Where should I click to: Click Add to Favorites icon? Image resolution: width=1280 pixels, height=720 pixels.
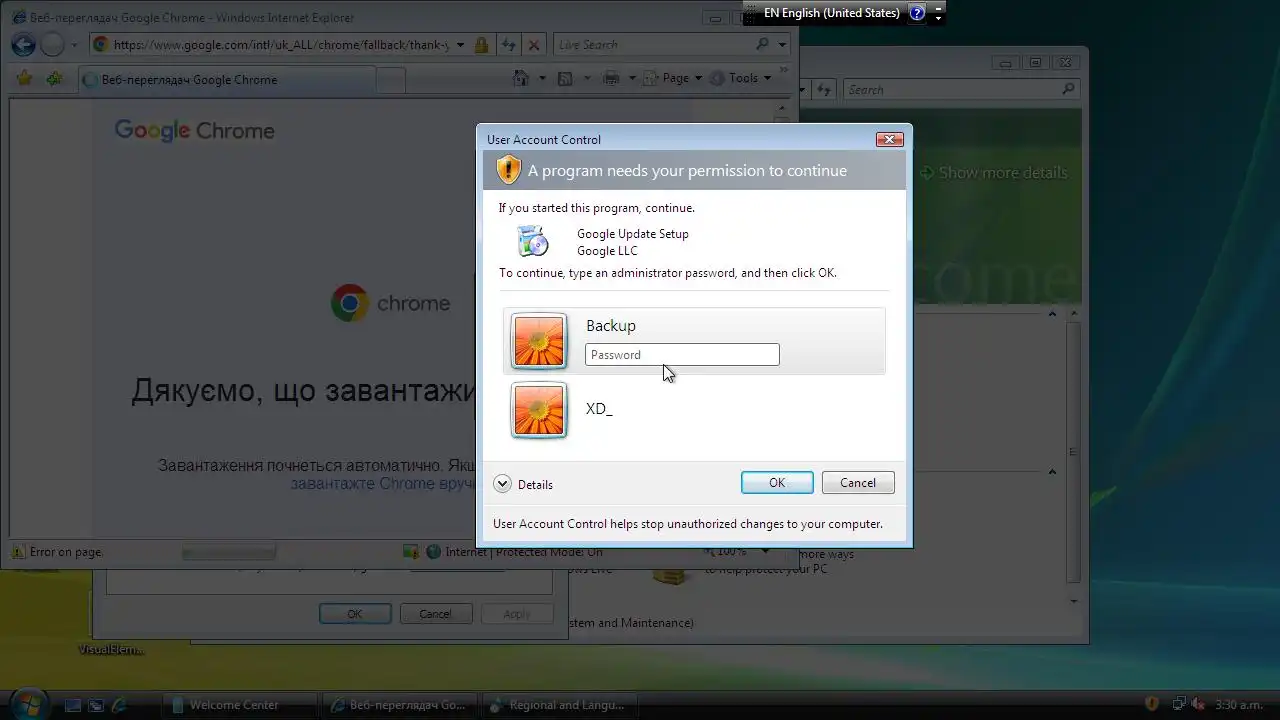pyautogui.click(x=54, y=78)
